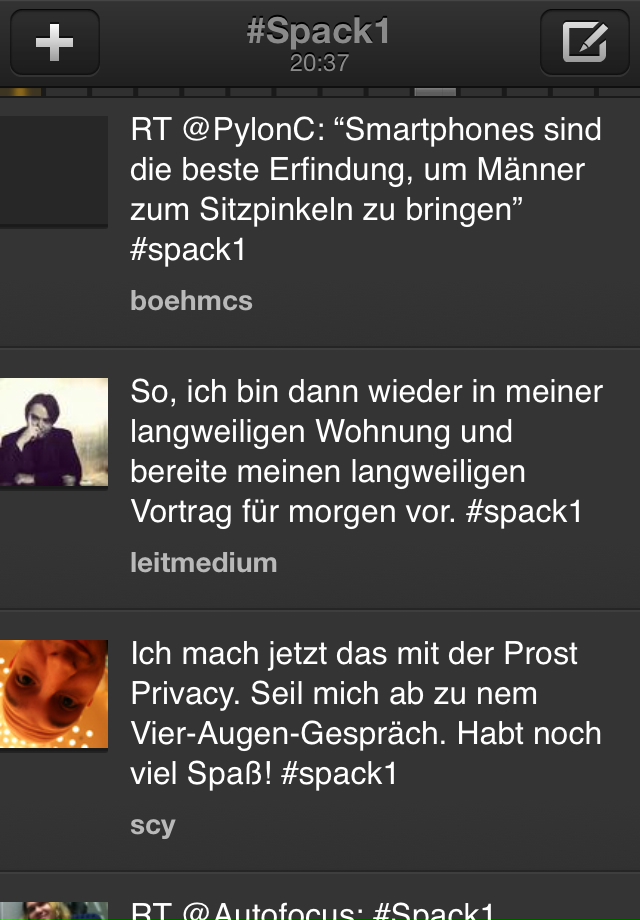Tap the 20:37 timestamp under the title

pyautogui.click(x=319, y=62)
